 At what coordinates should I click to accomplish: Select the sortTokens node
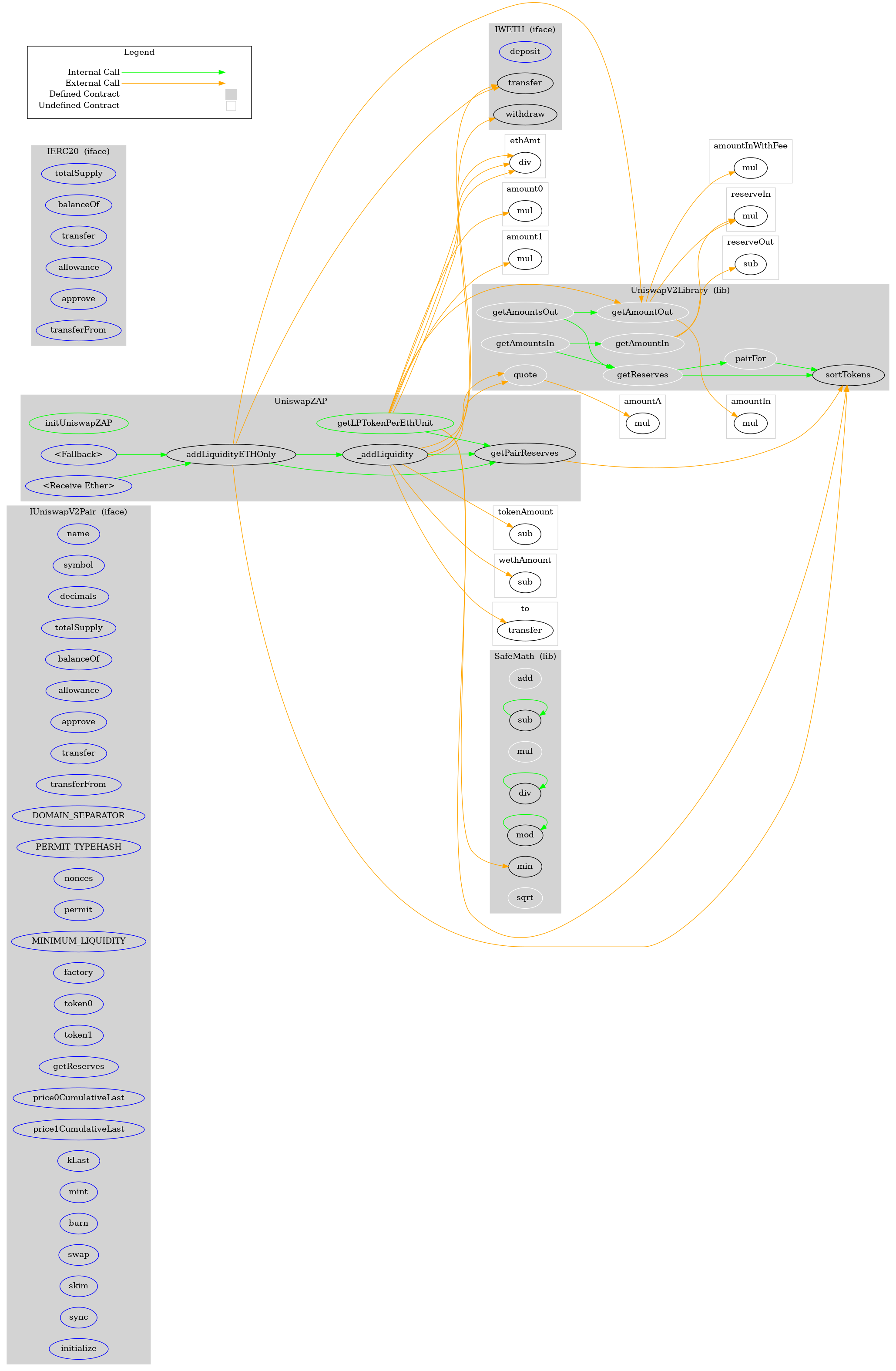click(x=848, y=374)
